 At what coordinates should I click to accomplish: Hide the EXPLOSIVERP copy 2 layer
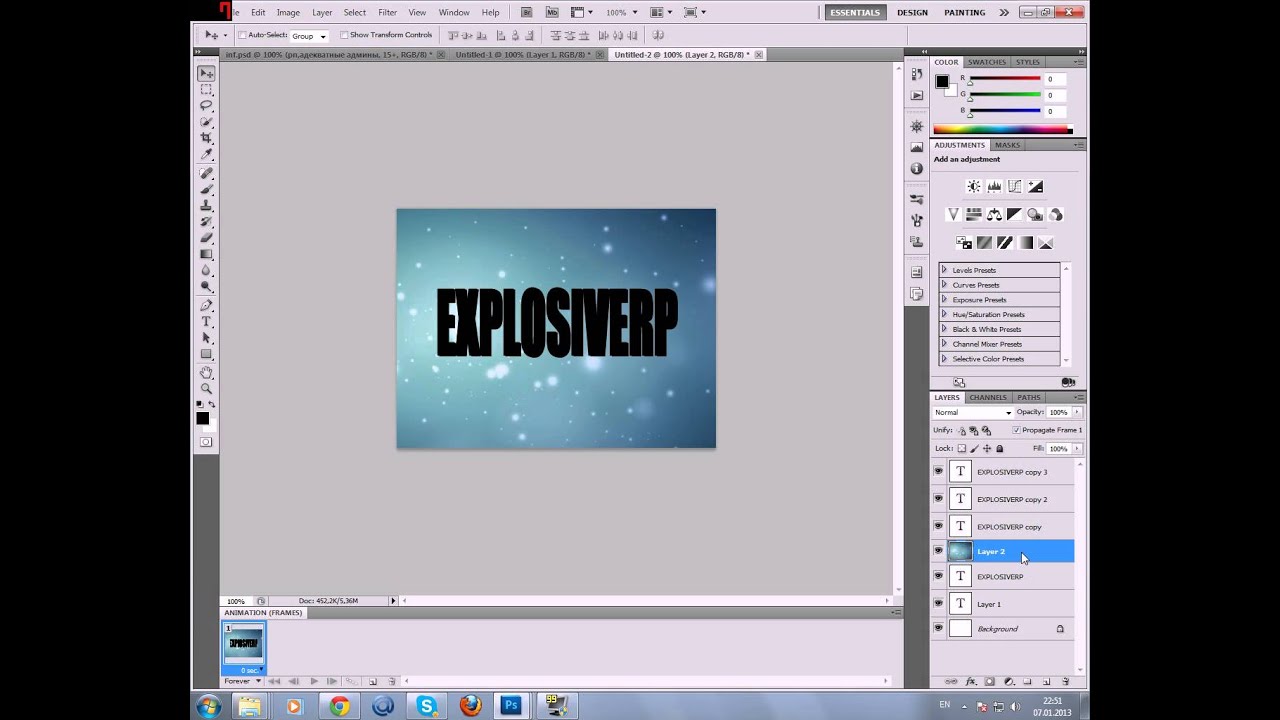coord(938,498)
